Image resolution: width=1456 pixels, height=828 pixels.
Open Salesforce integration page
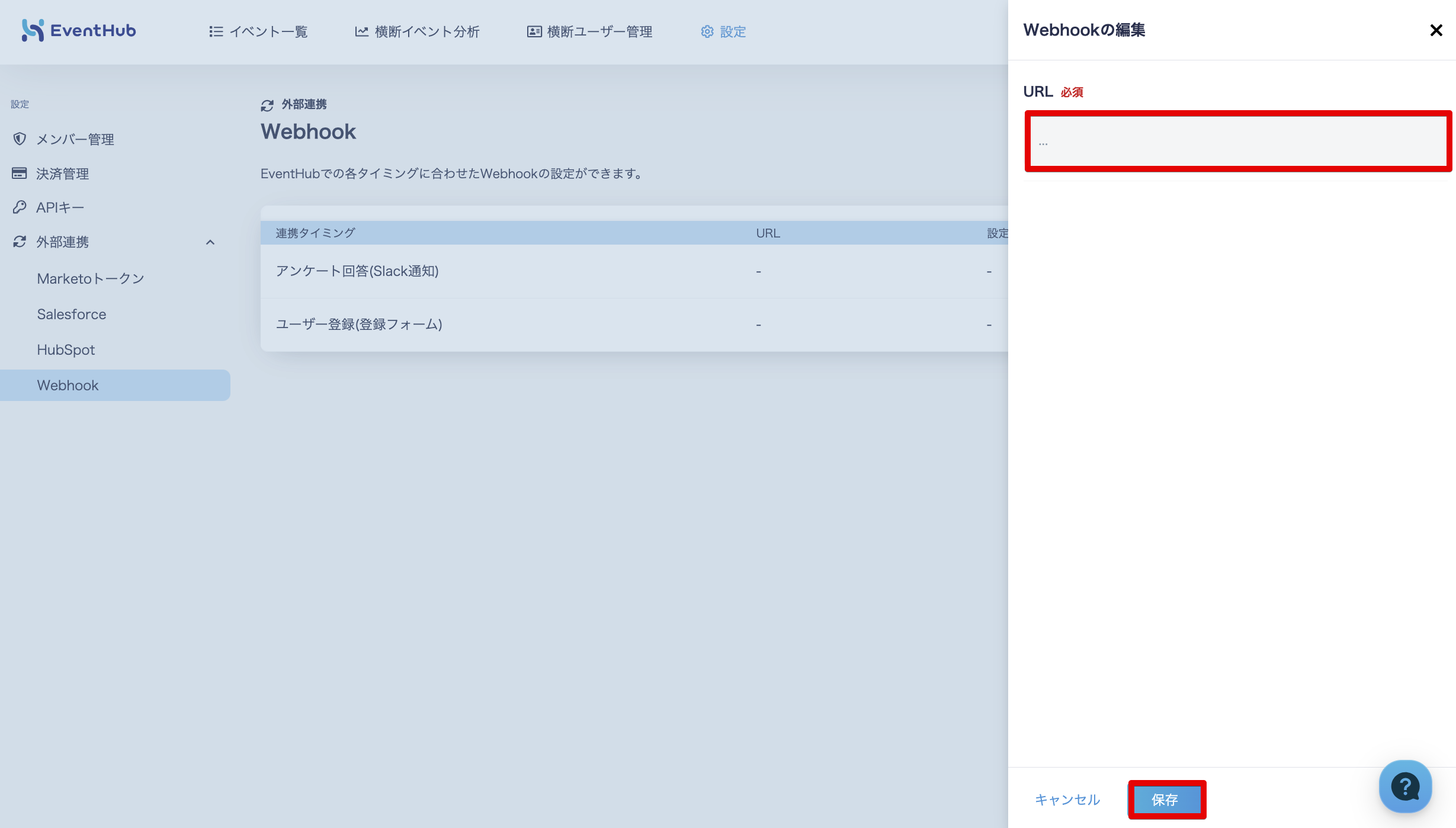[72, 314]
